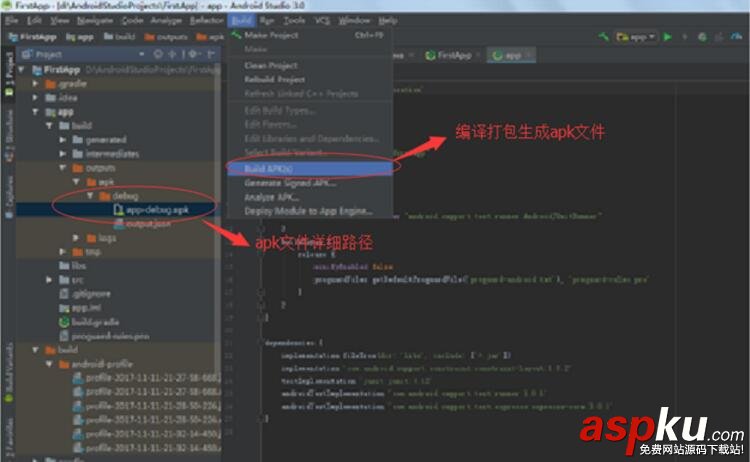Choose Generate Signed APK menu entry

coord(310,183)
